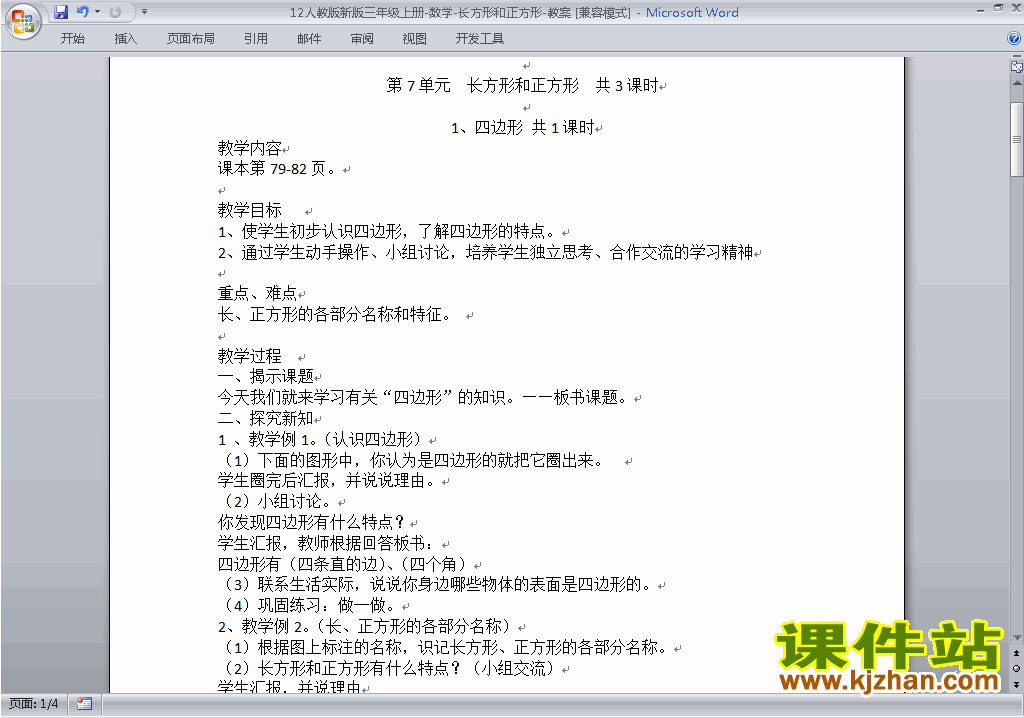1024x718 pixels.
Task: Click the line 你发现四边形有什么特点?
Action: point(312,522)
